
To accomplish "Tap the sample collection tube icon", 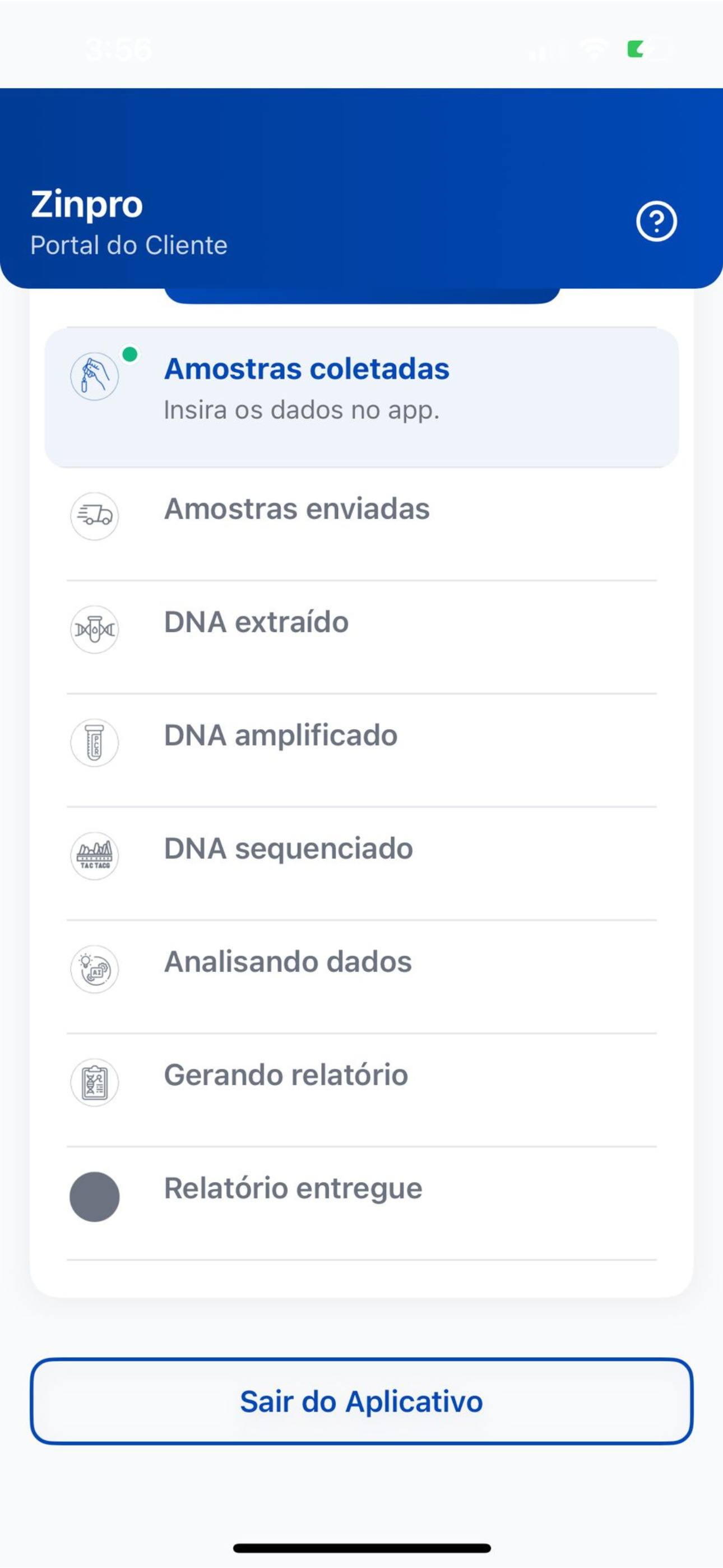I will click(x=94, y=376).
